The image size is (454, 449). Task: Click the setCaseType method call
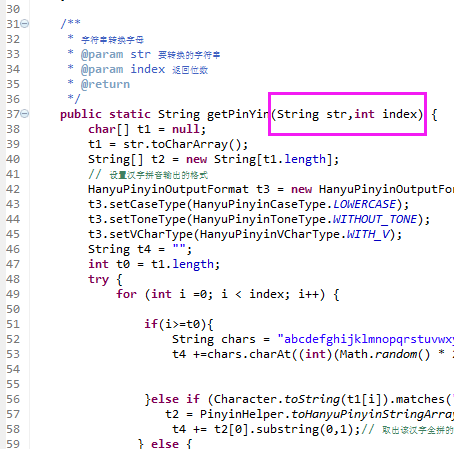pyautogui.click(x=147, y=204)
